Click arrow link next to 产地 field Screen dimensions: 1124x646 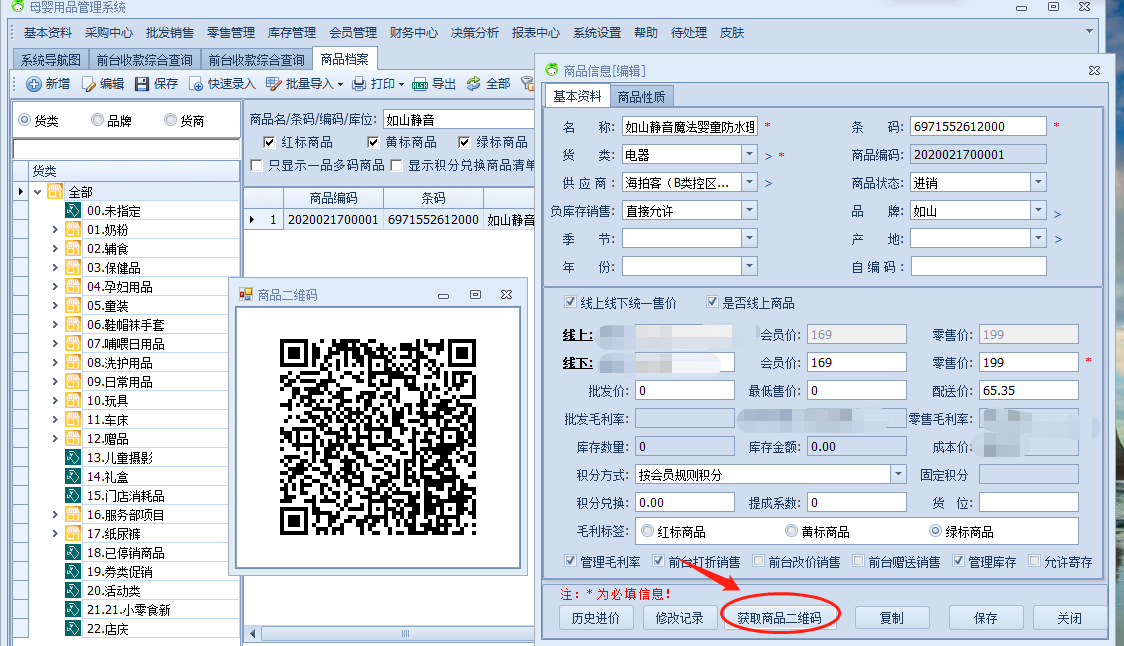[1058, 239]
